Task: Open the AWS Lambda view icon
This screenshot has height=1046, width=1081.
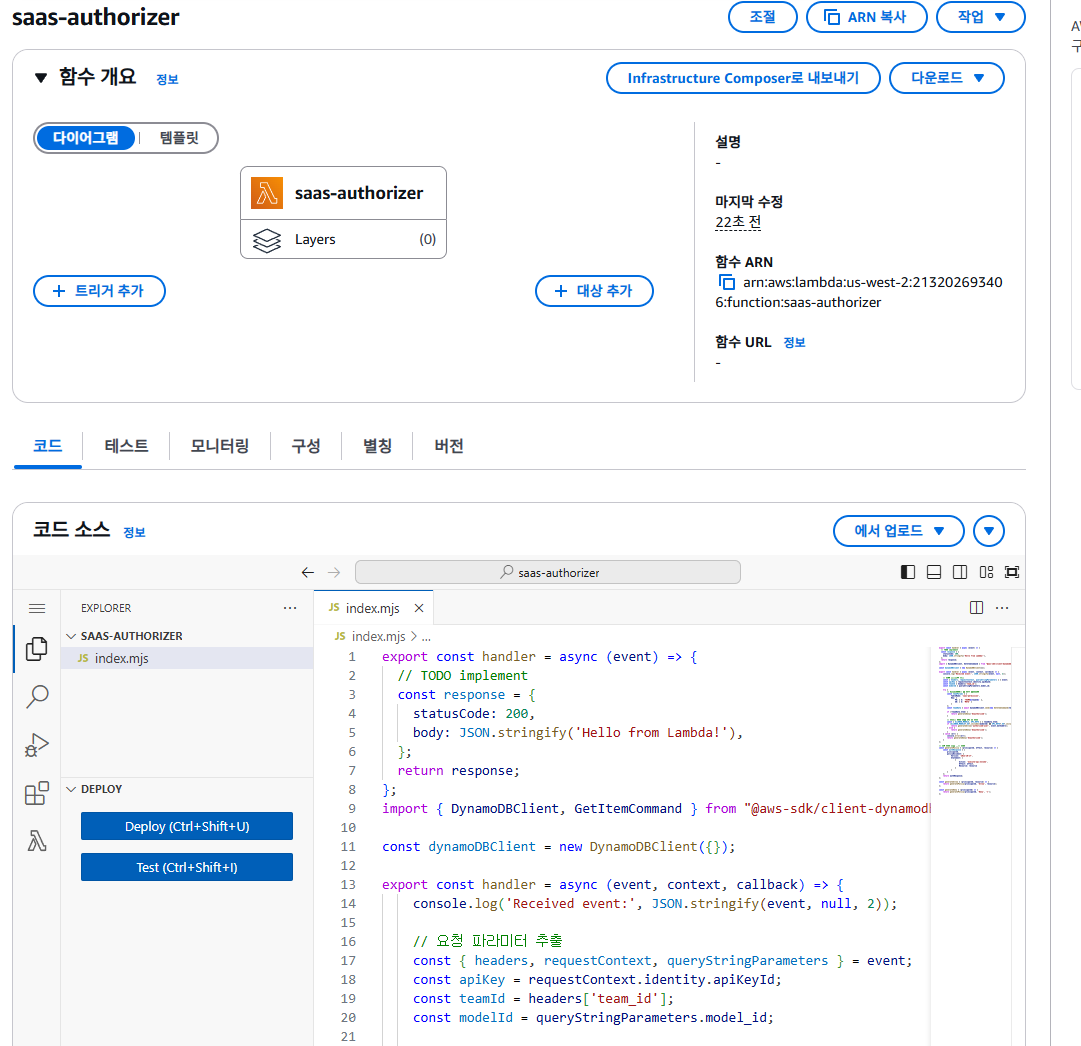Action: click(x=37, y=841)
